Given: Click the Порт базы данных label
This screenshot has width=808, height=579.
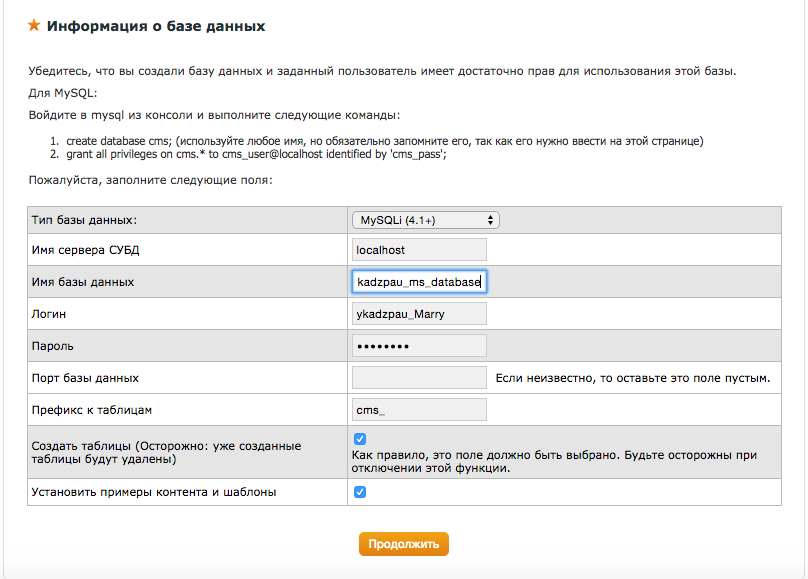Looking at the screenshot, I should (x=85, y=378).
